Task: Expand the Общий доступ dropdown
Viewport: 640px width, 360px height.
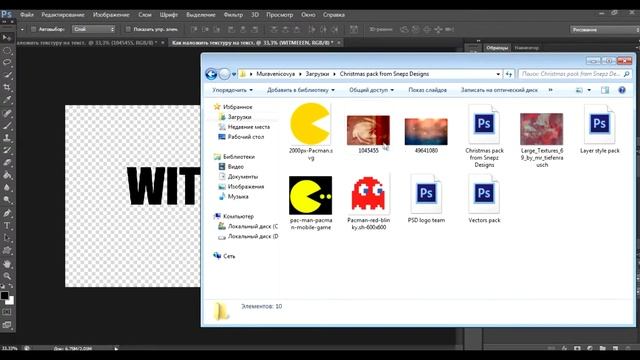Action: point(371,90)
